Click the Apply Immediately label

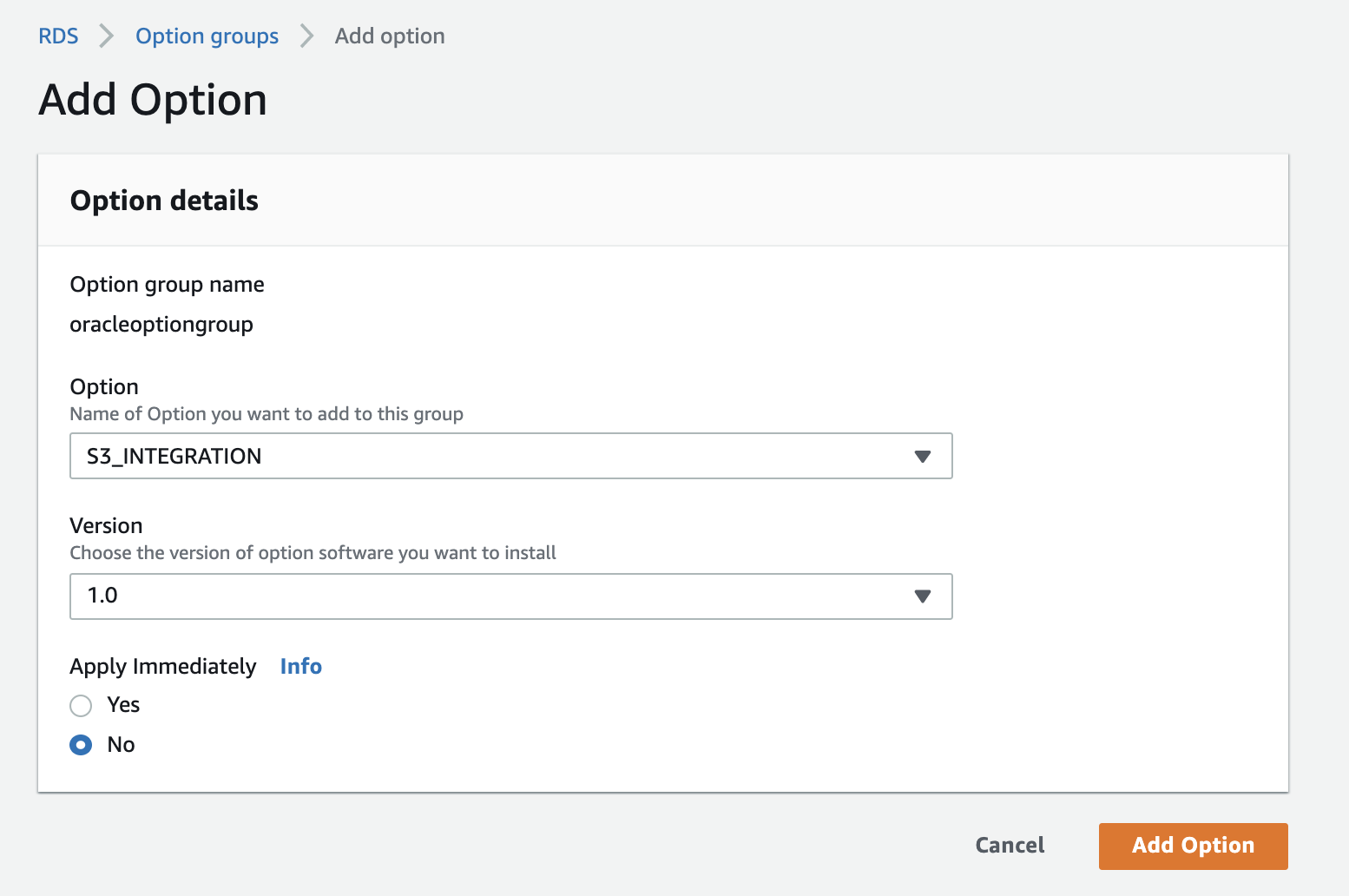pos(163,666)
